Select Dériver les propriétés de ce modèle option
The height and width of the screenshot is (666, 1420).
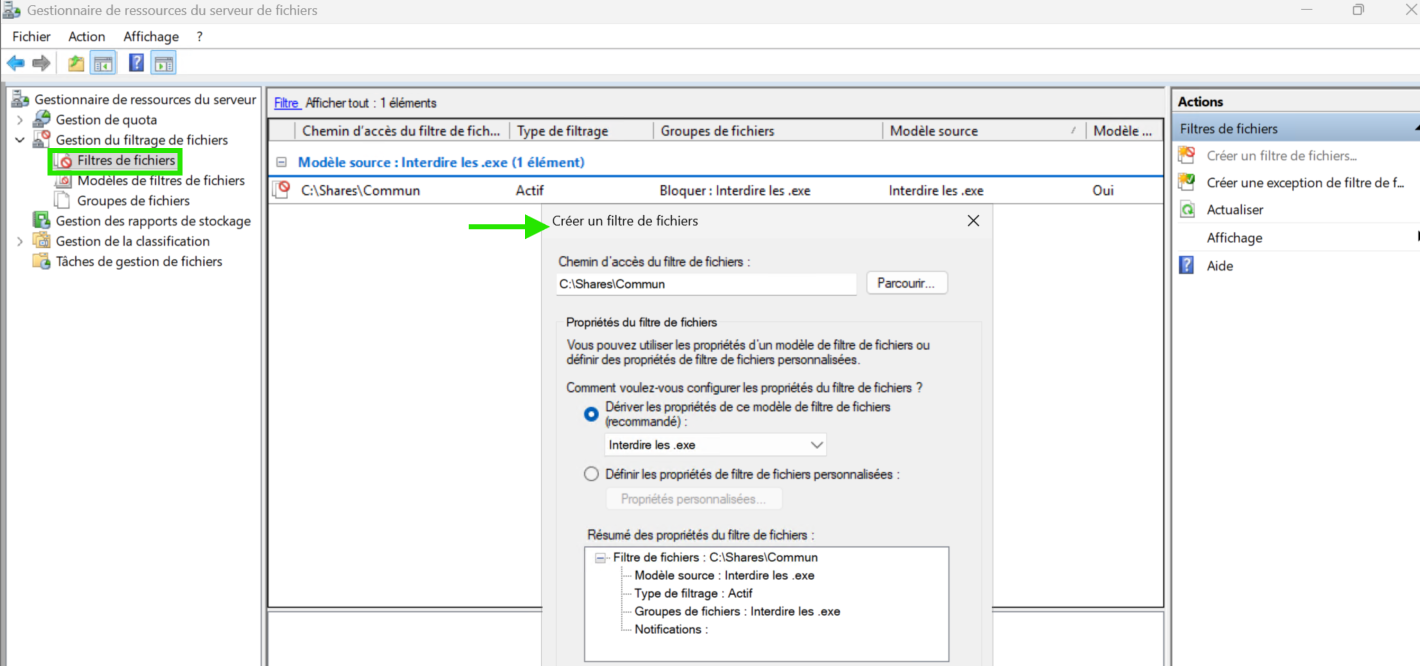click(x=592, y=414)
